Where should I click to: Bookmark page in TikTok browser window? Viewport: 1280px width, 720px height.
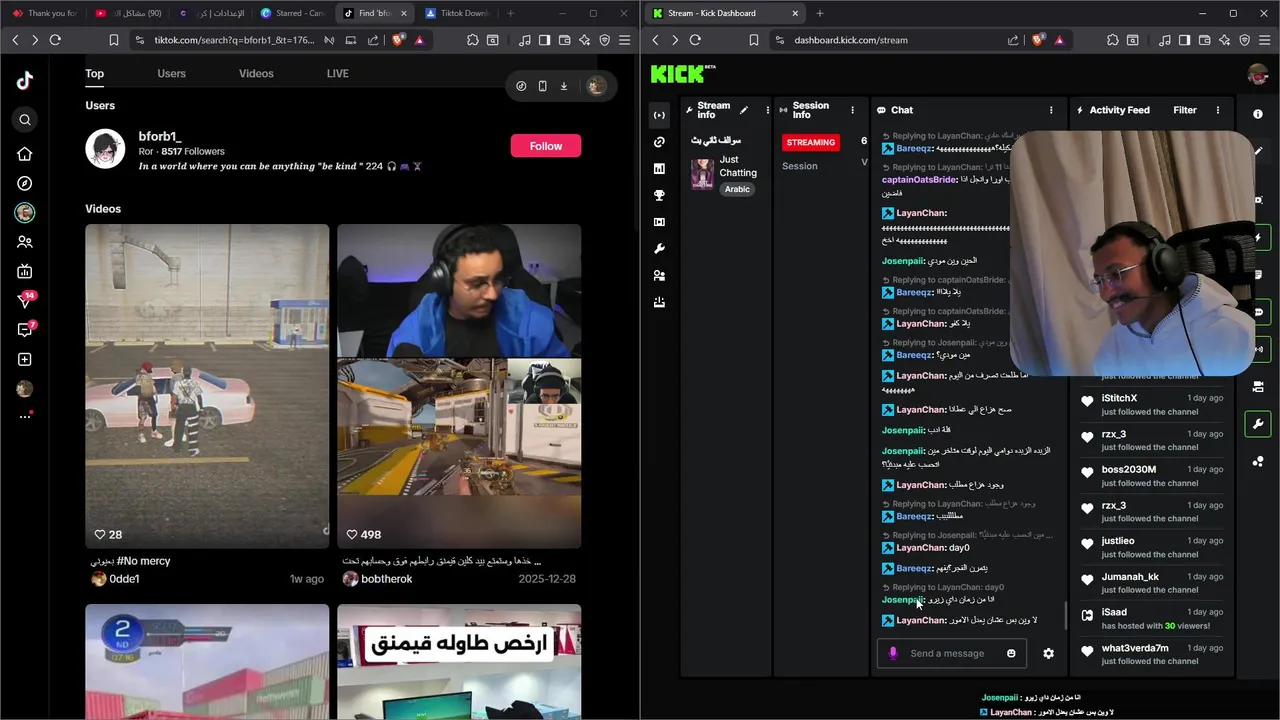[114, 40]
